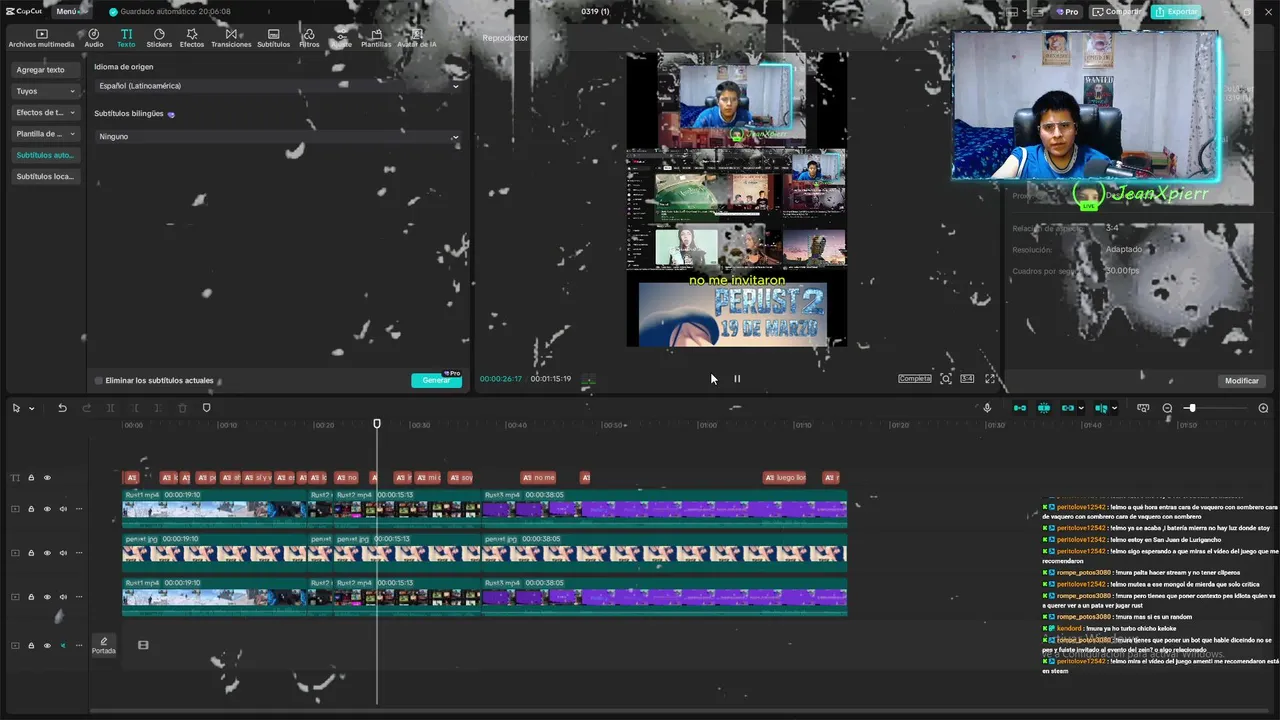Viewport: 1280px width, 720px height.
Task: Click the zoom out timeline magnifier
Action: [1167, 408]
